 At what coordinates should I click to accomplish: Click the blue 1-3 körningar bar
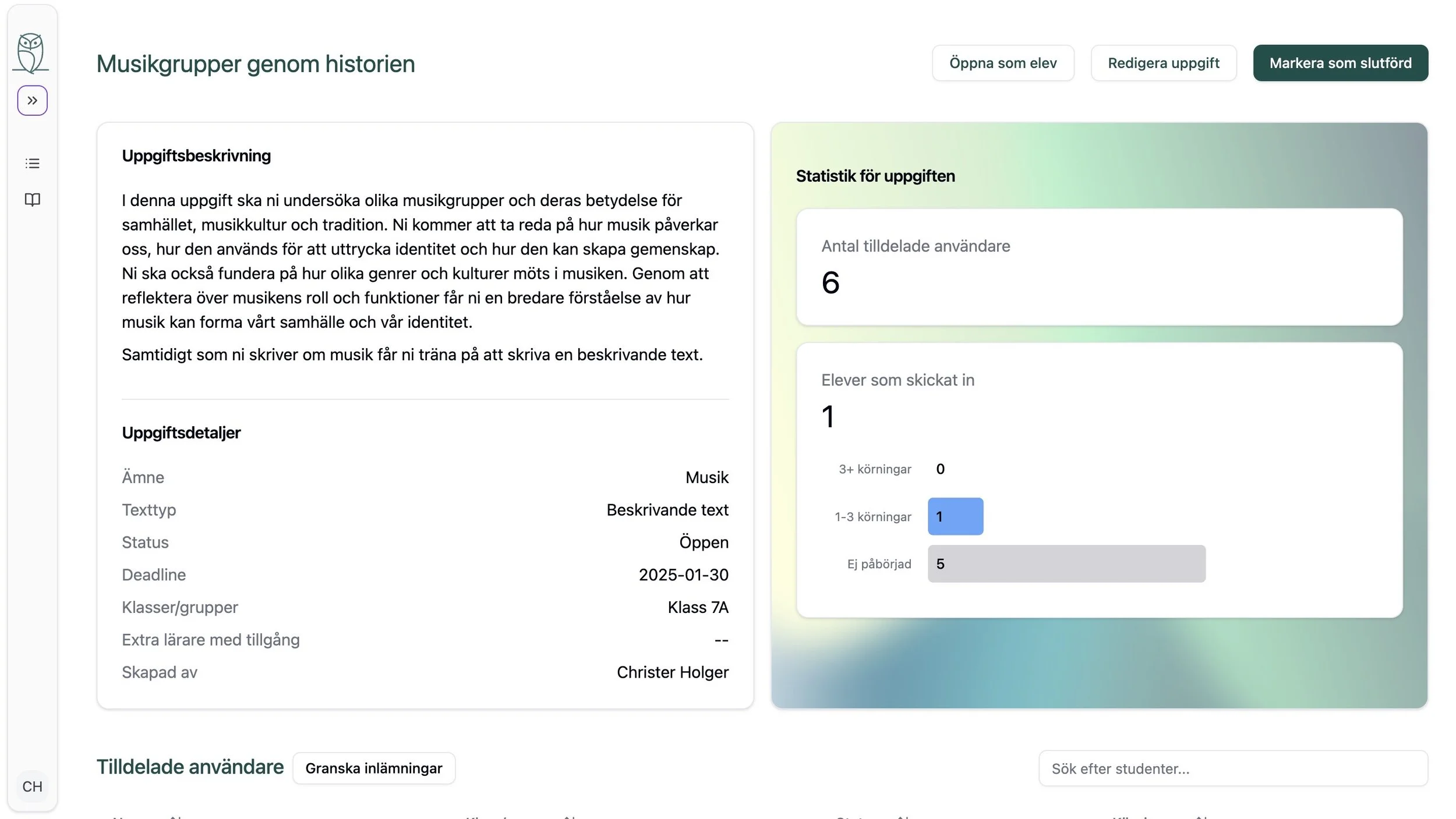click(955, 516)
